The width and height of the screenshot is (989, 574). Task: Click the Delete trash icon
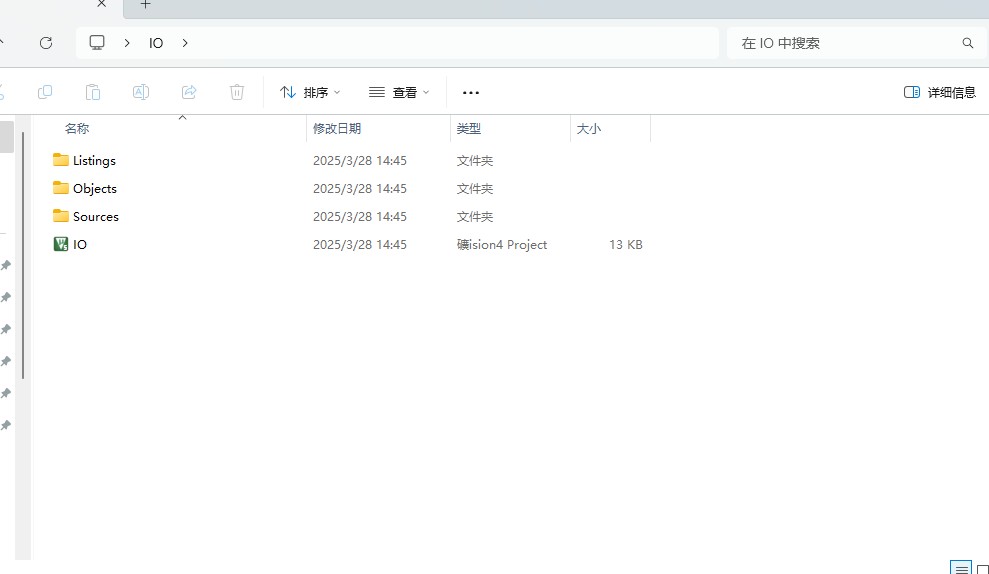[237, 92]
